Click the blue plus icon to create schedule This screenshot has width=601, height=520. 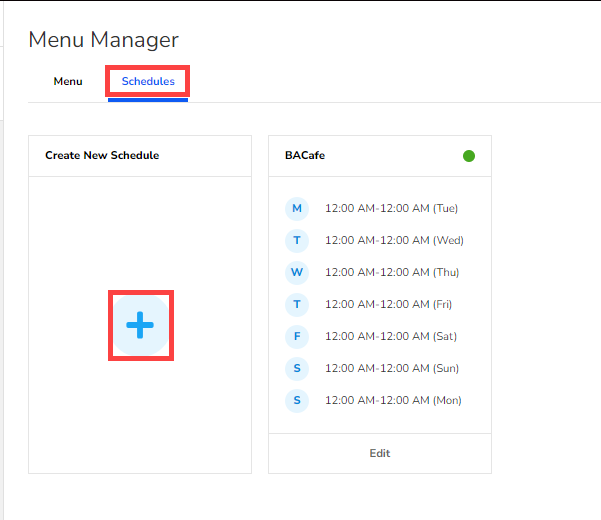140,325
